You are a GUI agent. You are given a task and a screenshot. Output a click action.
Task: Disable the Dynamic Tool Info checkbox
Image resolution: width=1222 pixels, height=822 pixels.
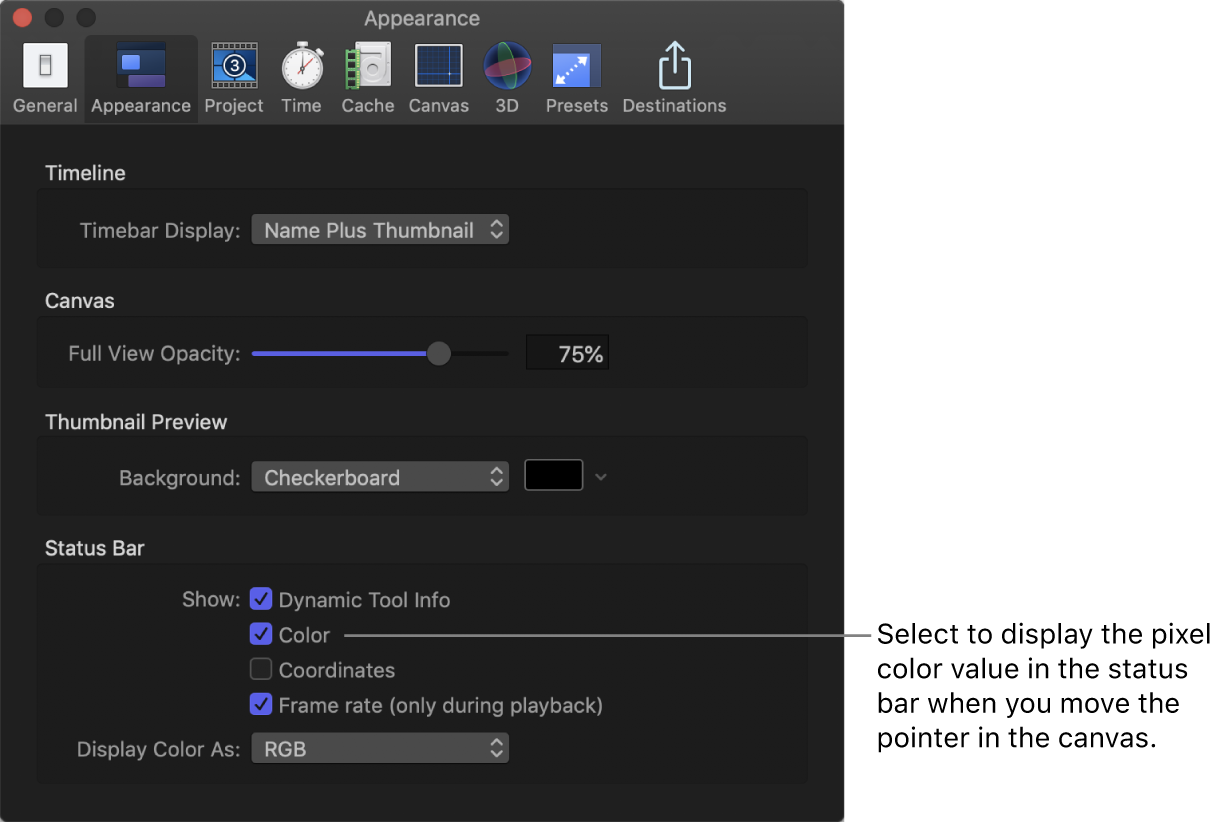[x=261, y=599]
